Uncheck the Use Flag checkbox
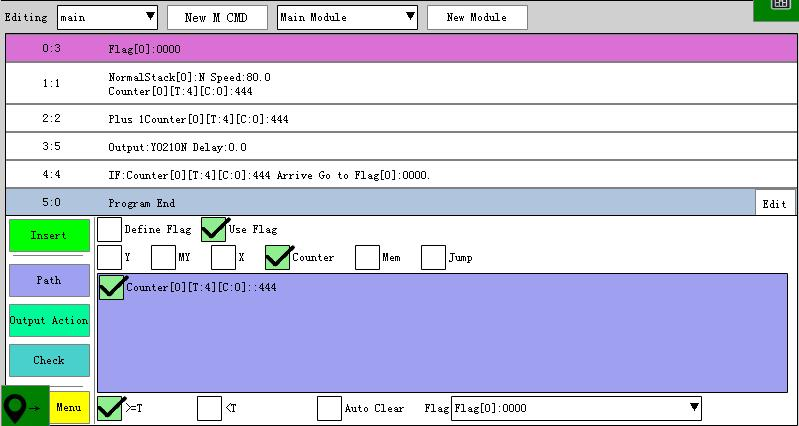This screenshot has height=426, width=799. [x=214, y=229]
